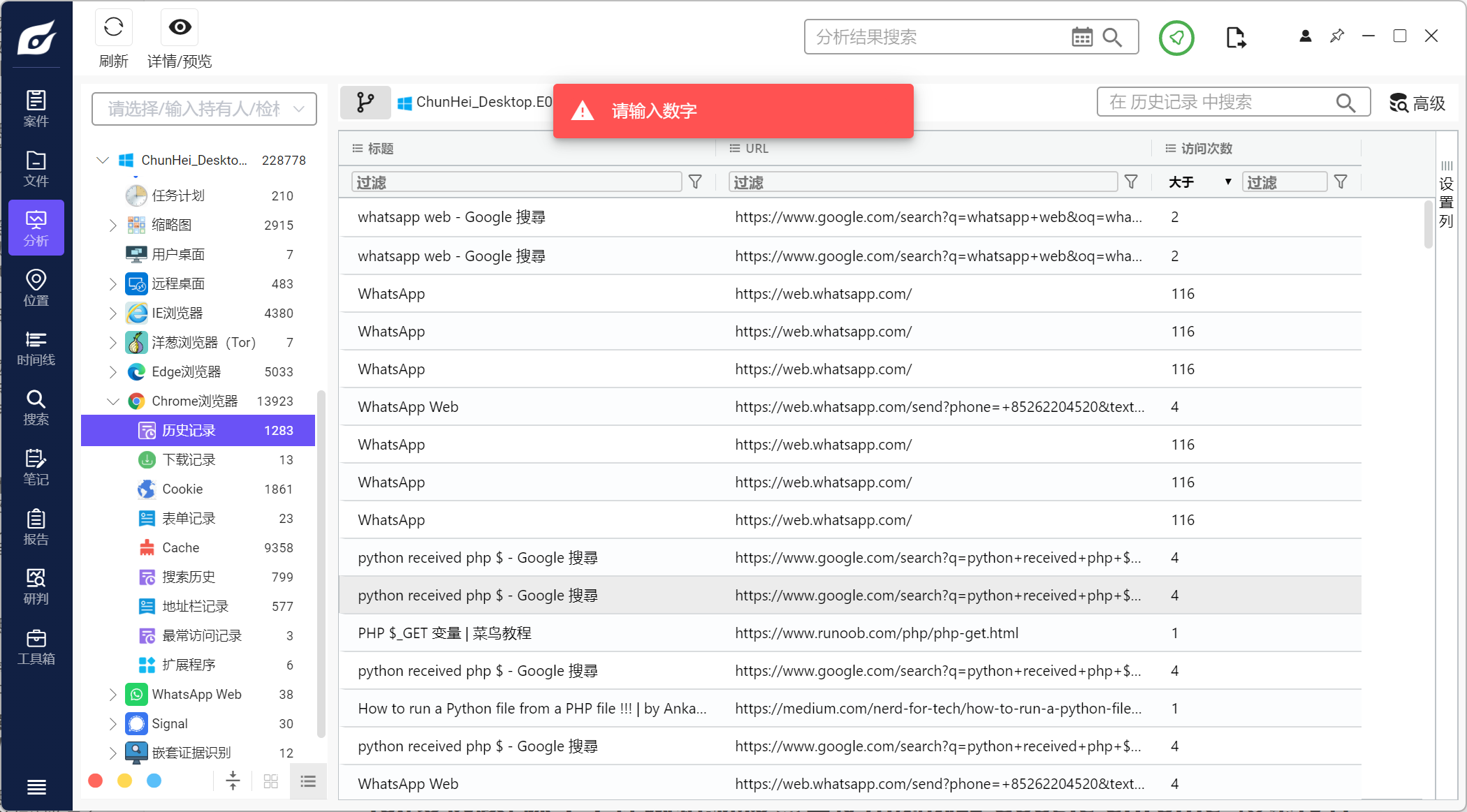Click the export file icon
The height and width of the screenshot is (812, 1467).
(1235, 38)
